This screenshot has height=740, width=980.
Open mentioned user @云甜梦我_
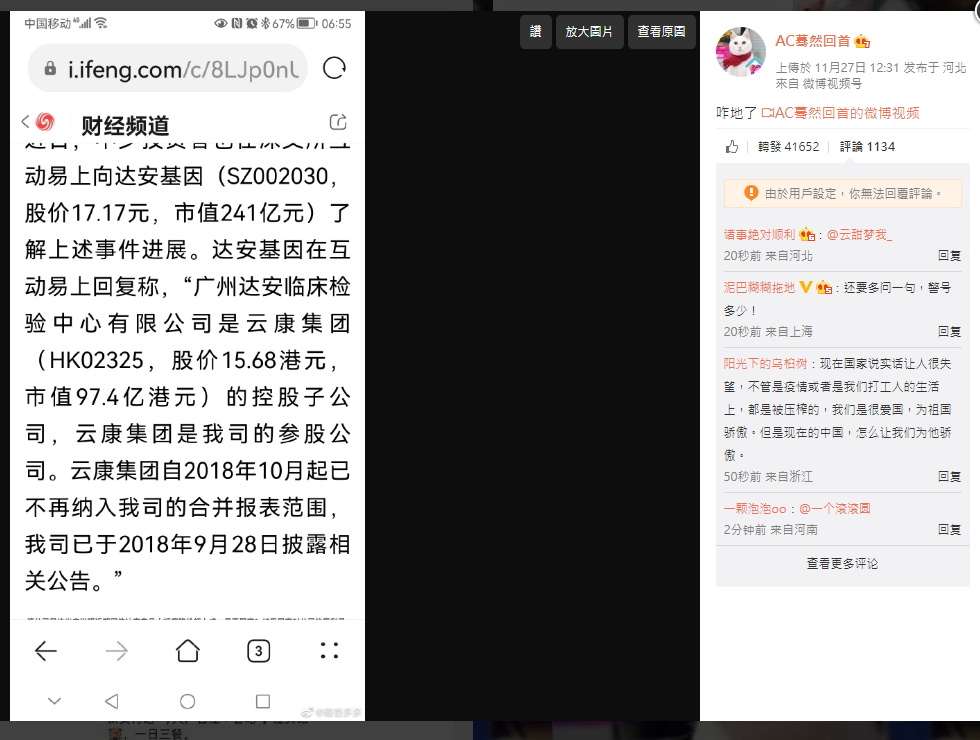[859, 234]
